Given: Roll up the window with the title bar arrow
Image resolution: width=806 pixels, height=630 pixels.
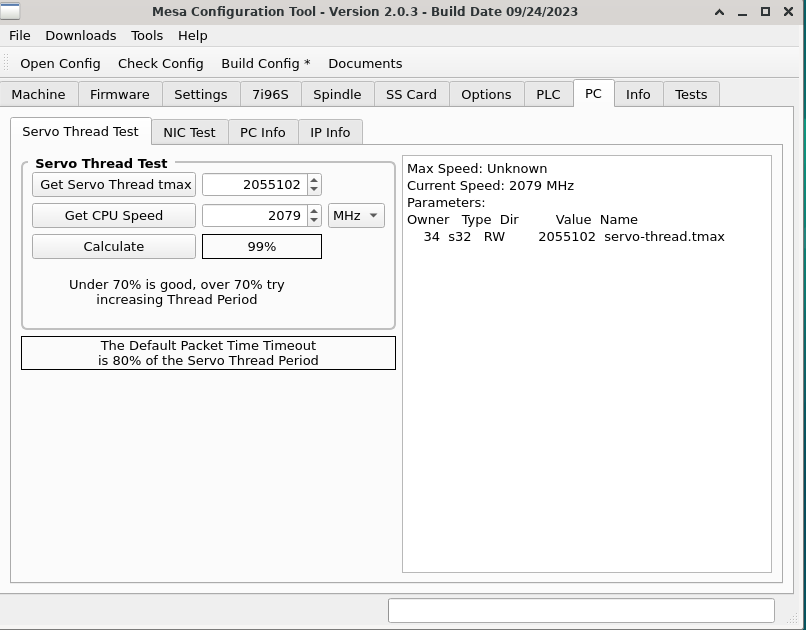Looking at the screenshot, I should (x=720, y=12).
